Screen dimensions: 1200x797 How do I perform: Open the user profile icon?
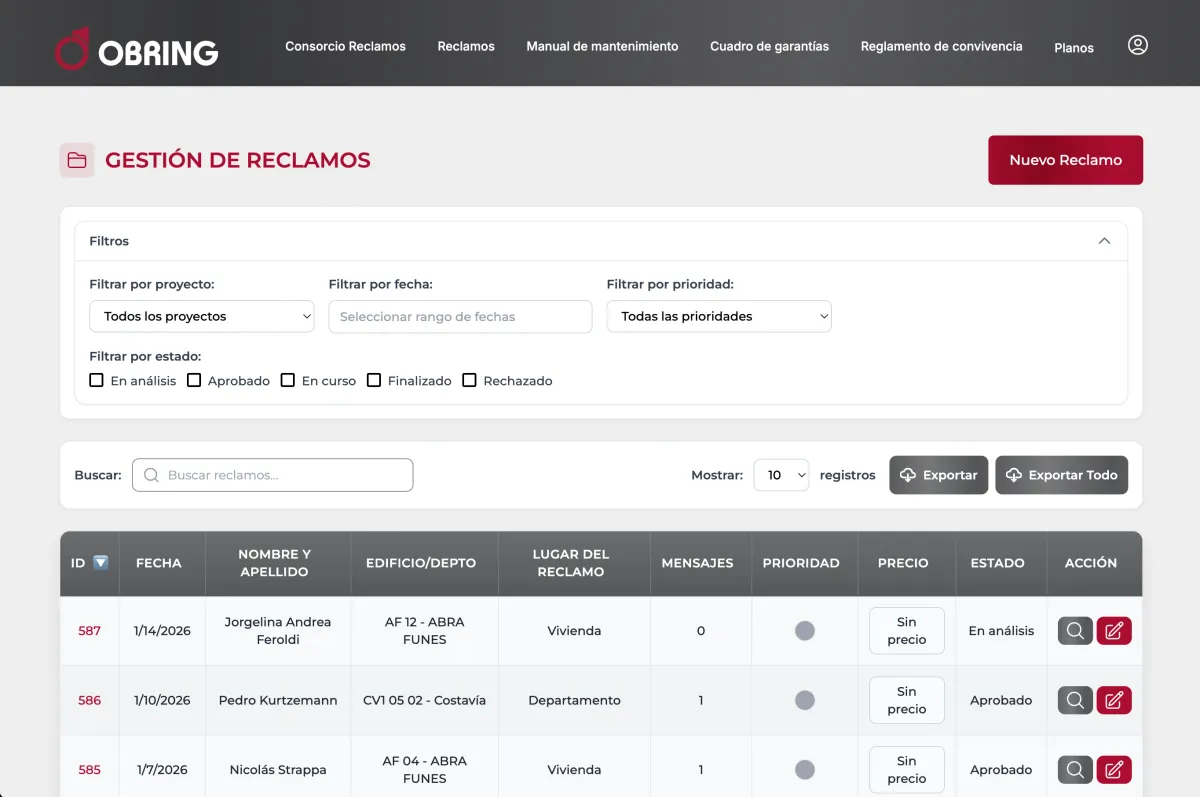click(1137, 45)
